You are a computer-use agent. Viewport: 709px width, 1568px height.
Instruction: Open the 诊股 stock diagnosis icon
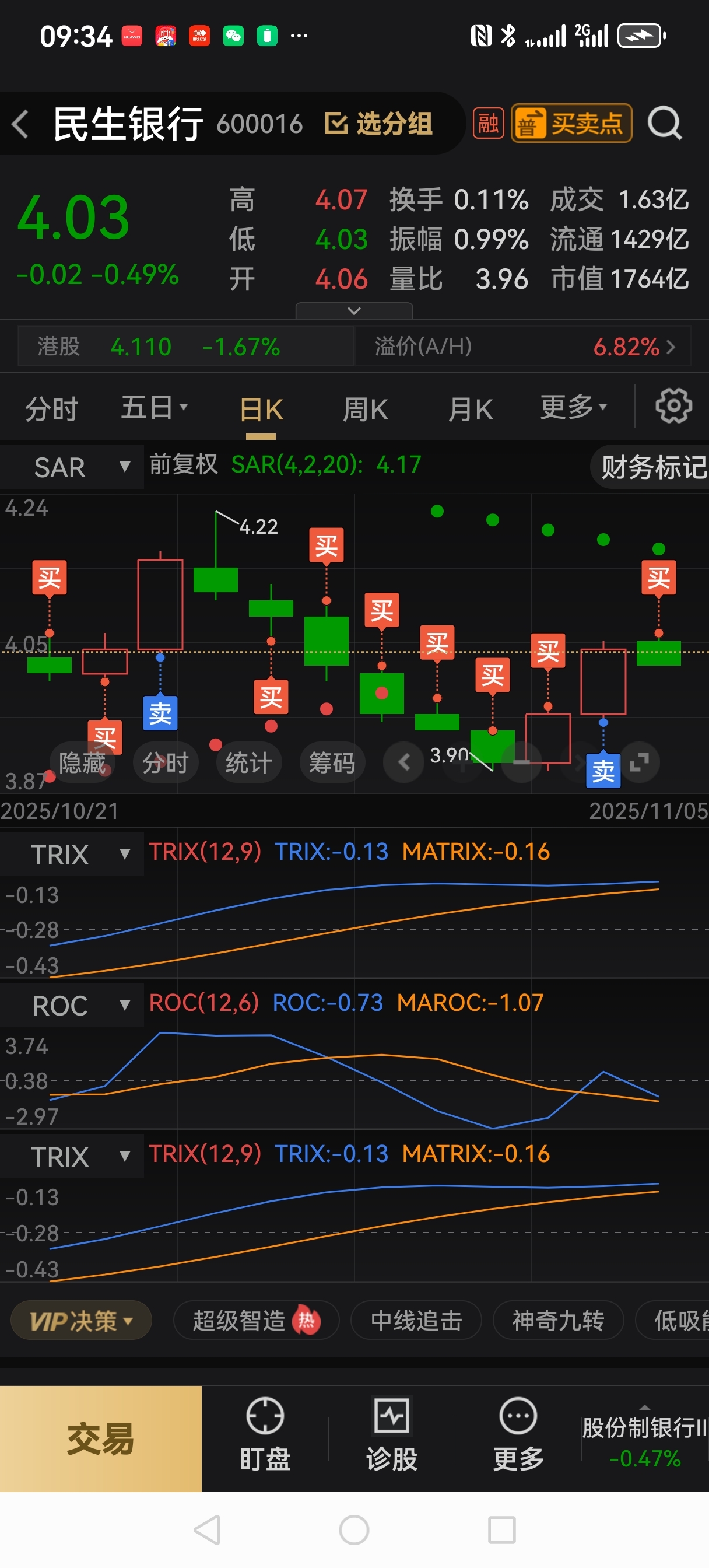(x=391, y=1434)
